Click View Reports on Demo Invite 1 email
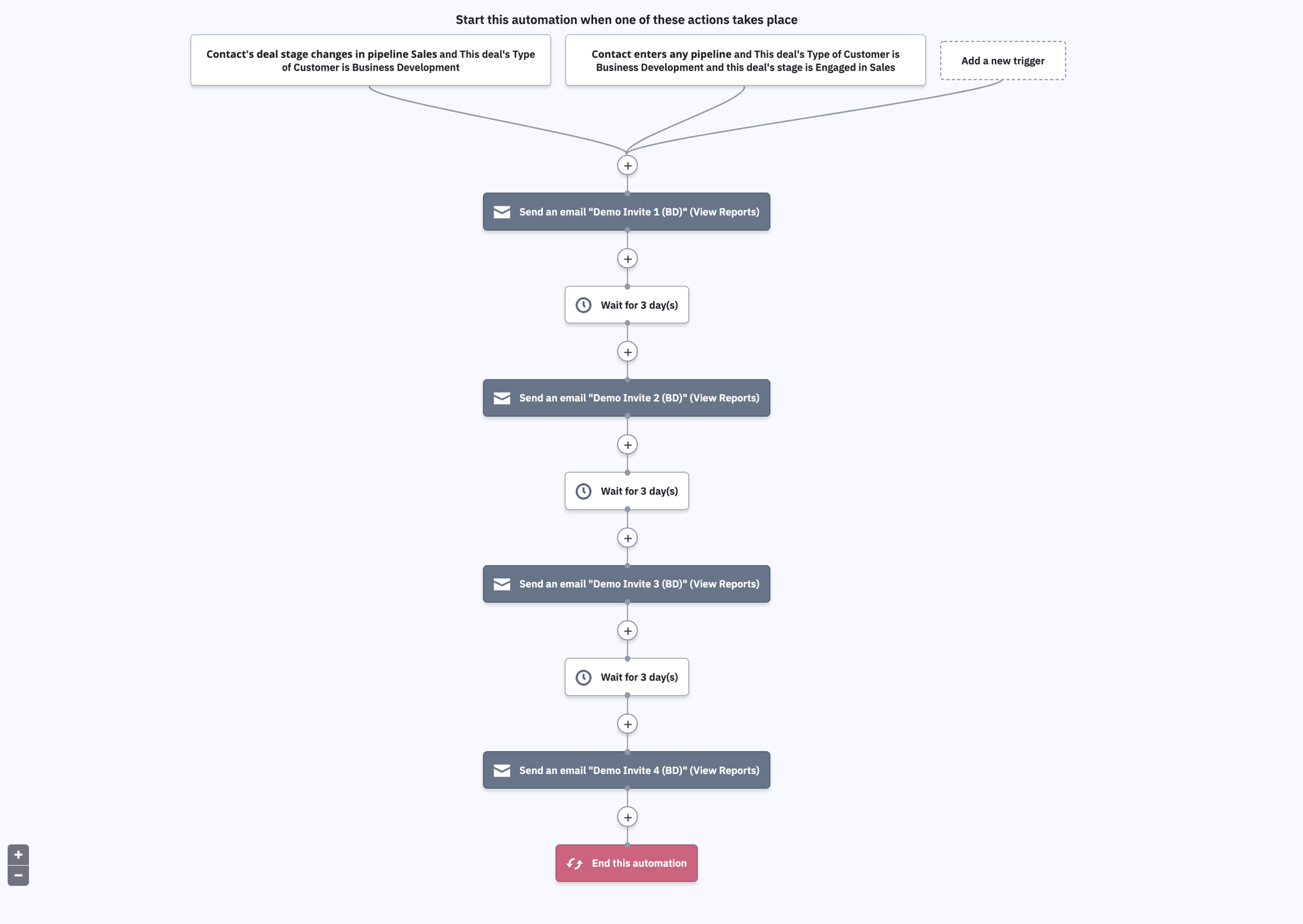Viewport: 1303px width, 924px height. pos(725,212)
